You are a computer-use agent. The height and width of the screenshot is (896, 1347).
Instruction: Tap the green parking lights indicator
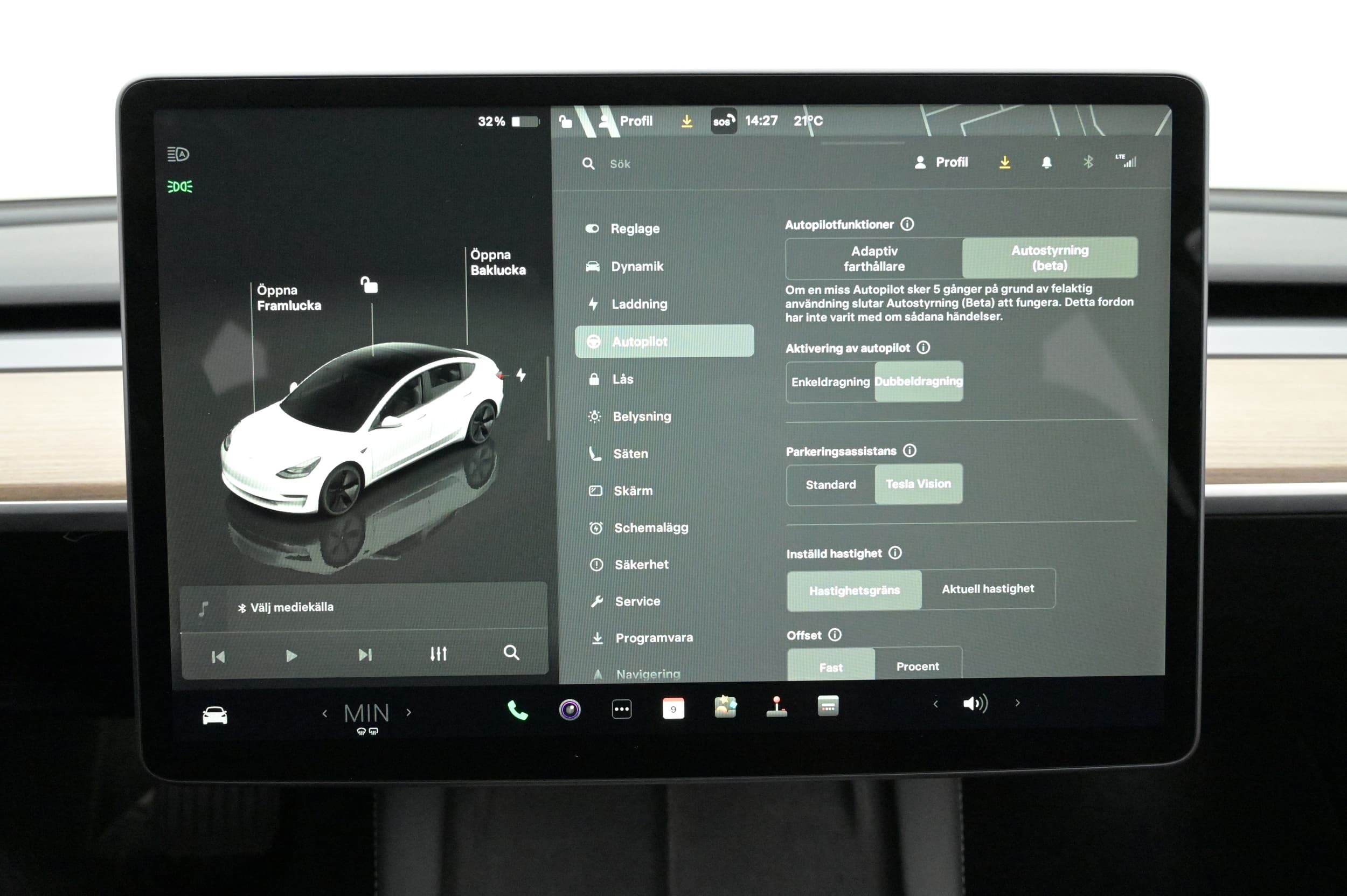179,187
